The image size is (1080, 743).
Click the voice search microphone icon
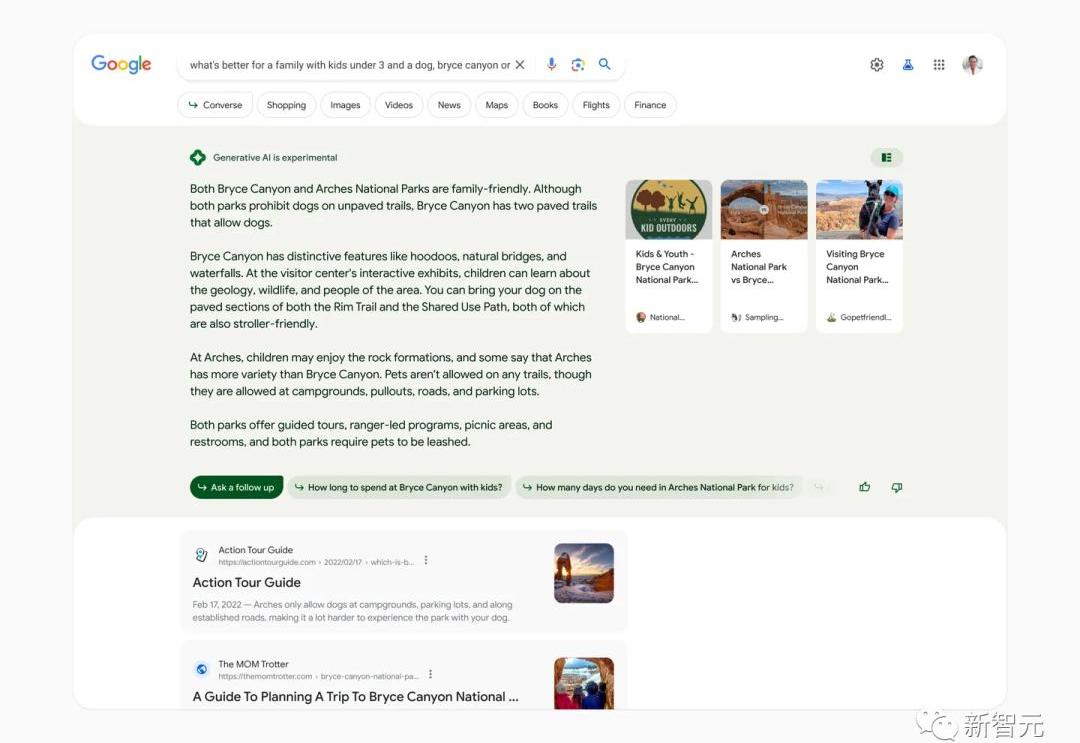point(551,65)
